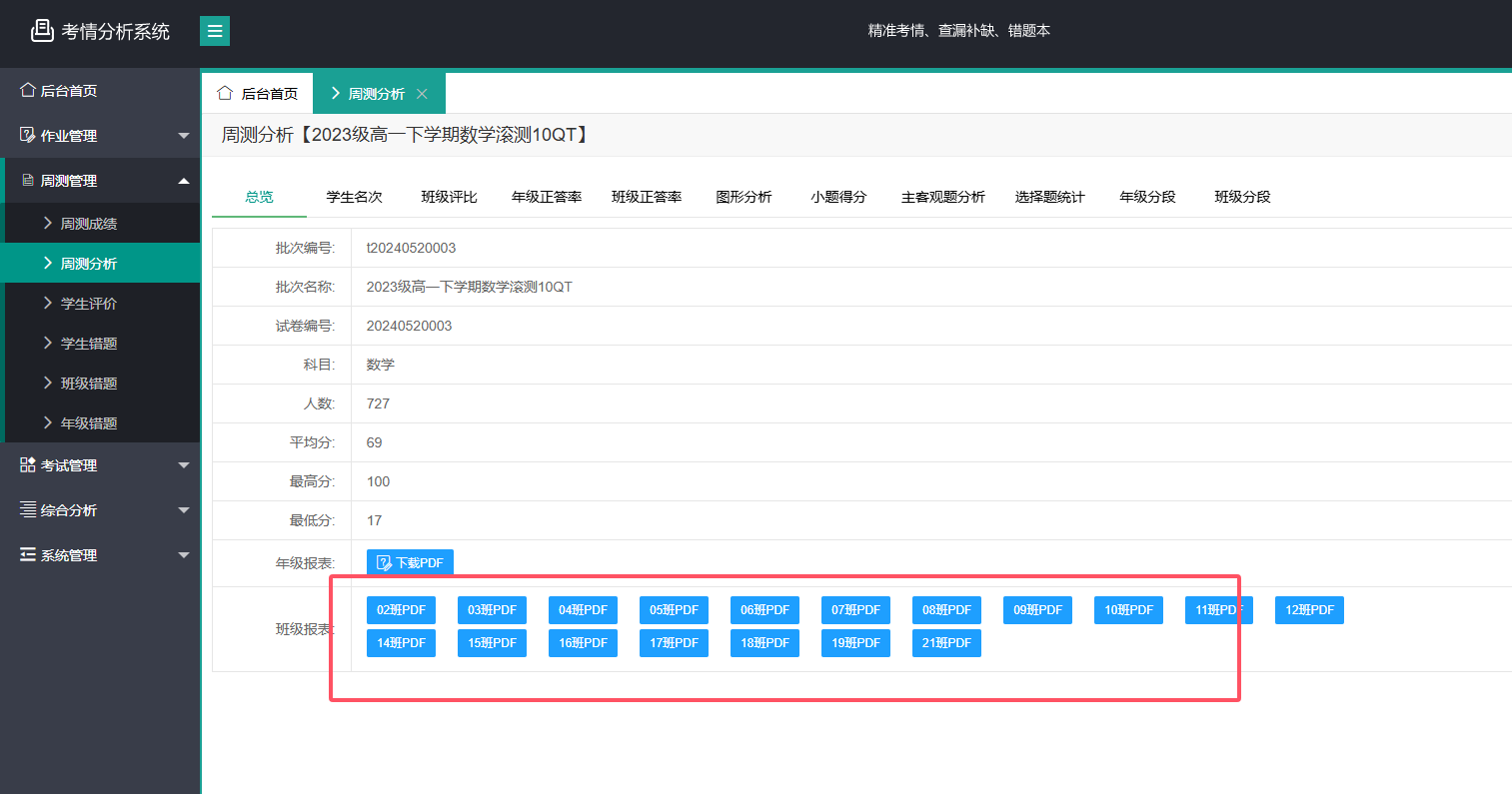Screen dimensions: 1512x794
Task: Select 周测分析 in the sidebar
Action: pyautogui.click(x=102, y=263)
